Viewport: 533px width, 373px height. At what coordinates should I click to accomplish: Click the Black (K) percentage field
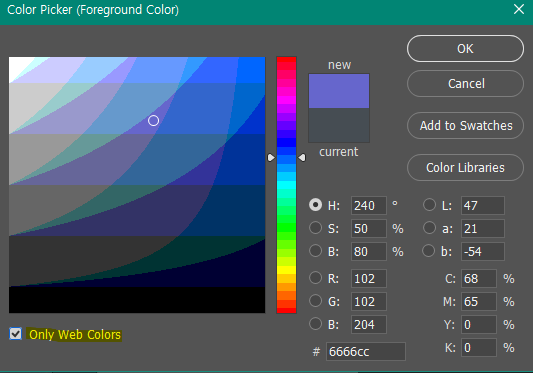[x=479, y=347]
